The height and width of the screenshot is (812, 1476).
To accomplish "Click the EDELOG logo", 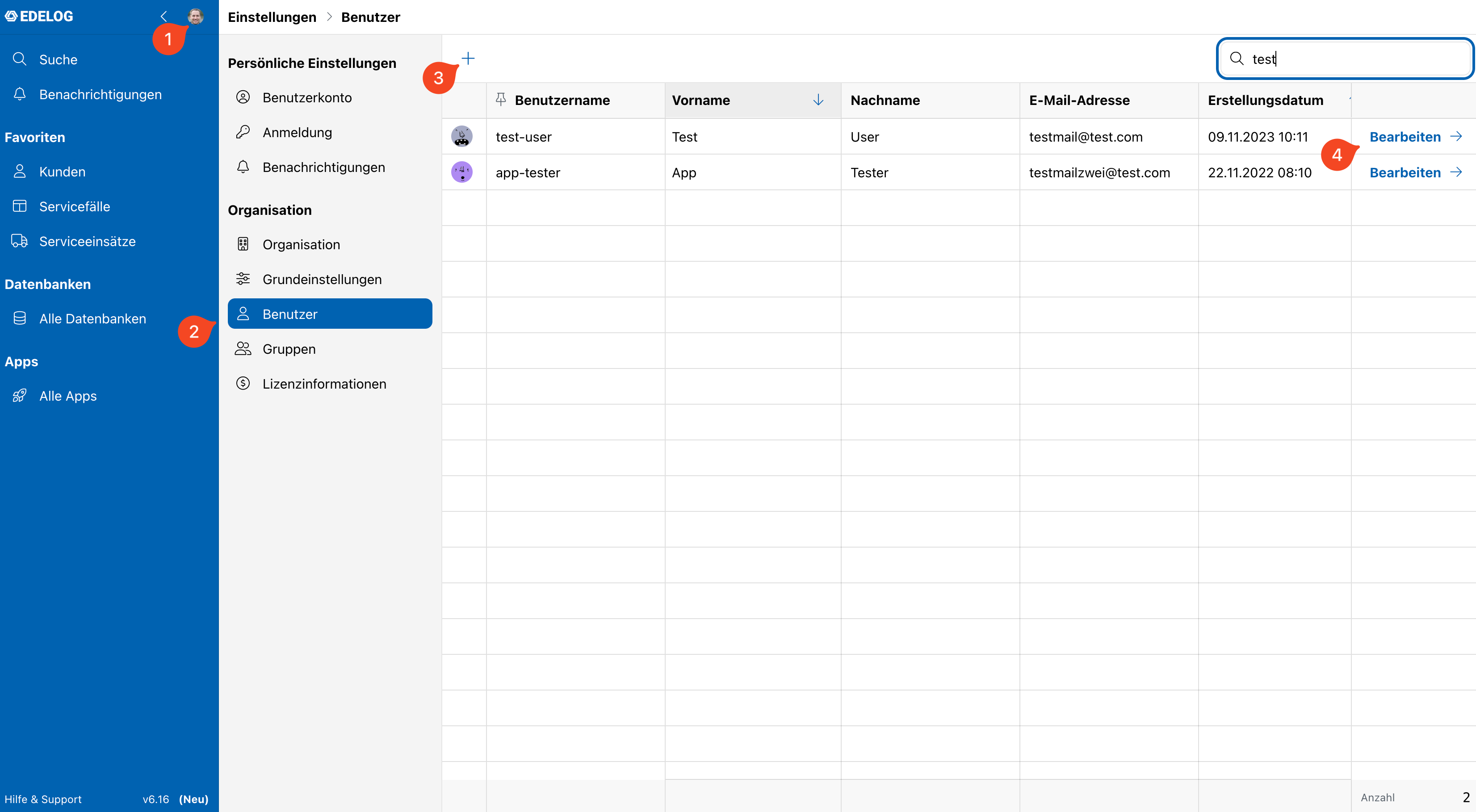I will [x=39, y=16].
